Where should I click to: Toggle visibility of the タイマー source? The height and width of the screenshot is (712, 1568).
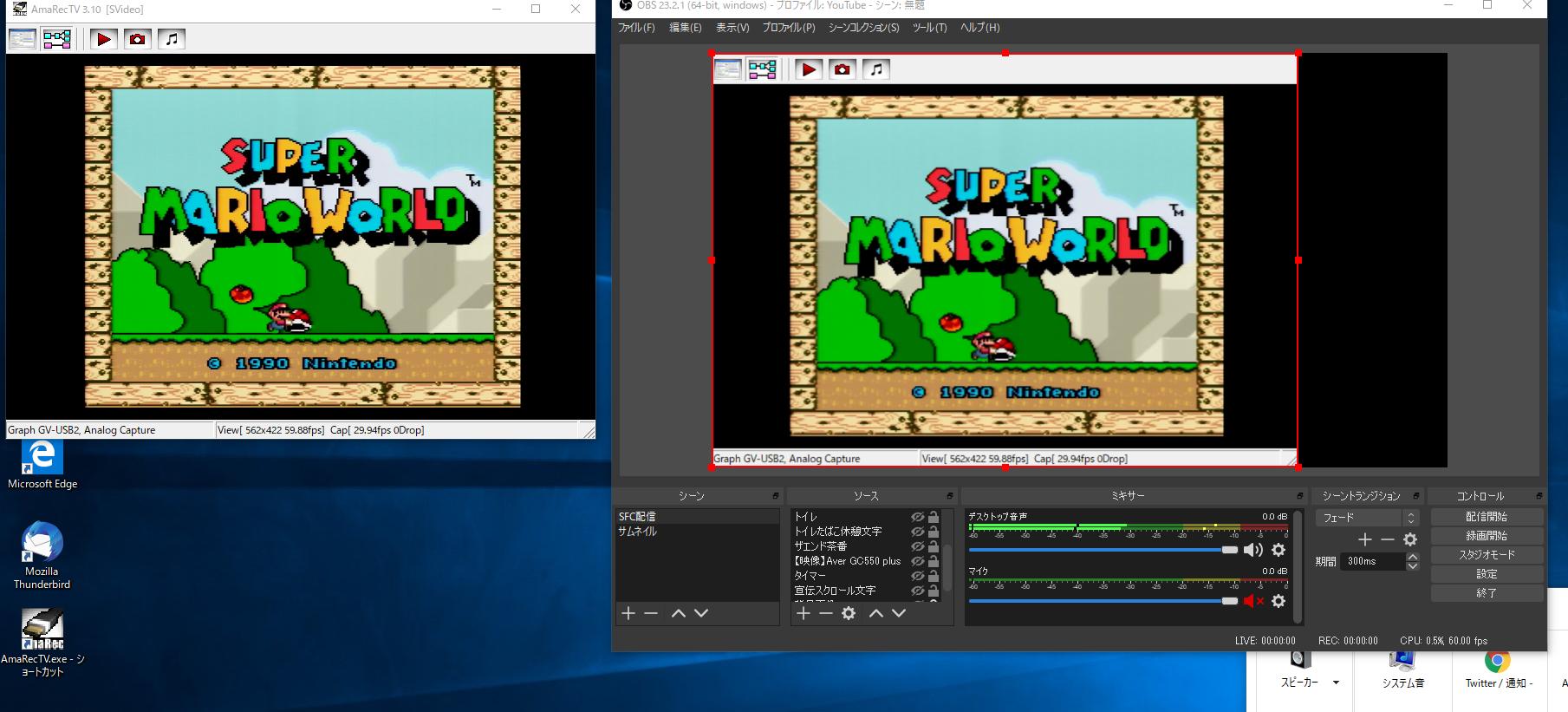coord(917,576)
